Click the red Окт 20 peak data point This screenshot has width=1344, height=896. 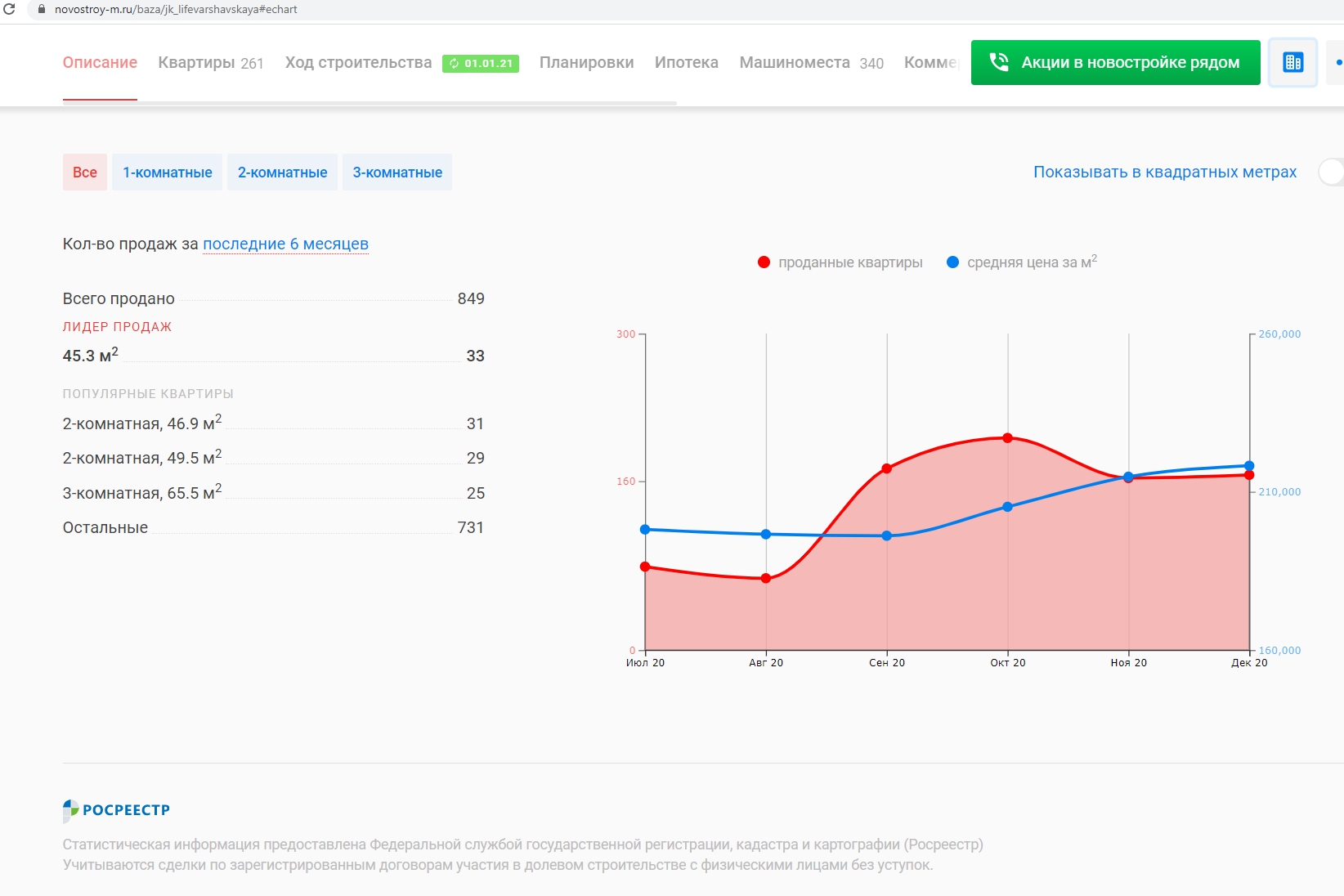tap(1007, 438)
